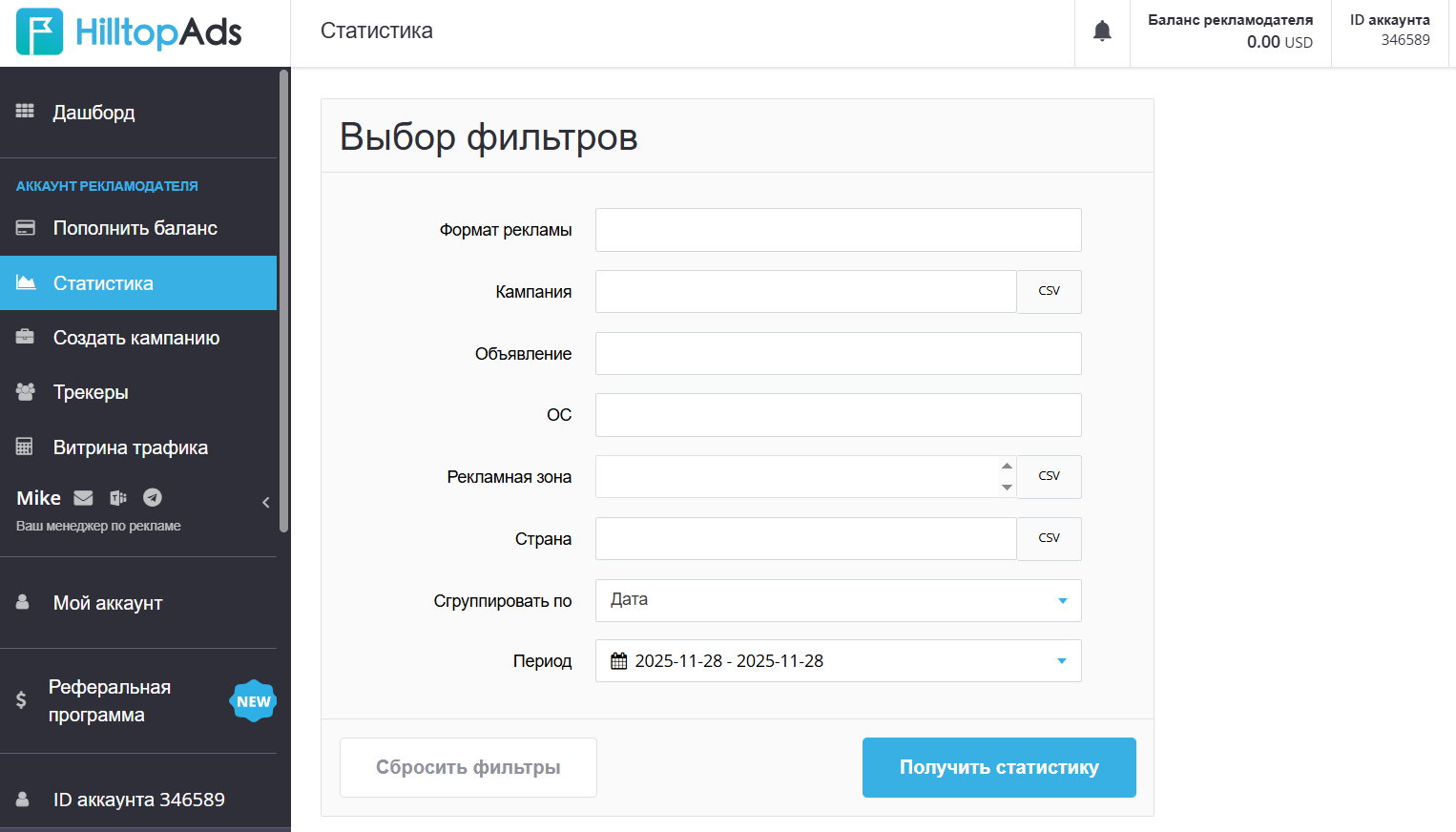Open the Сгруппировать по dropdown
The width and height of the screenshot is (1456, 832).
838,601
